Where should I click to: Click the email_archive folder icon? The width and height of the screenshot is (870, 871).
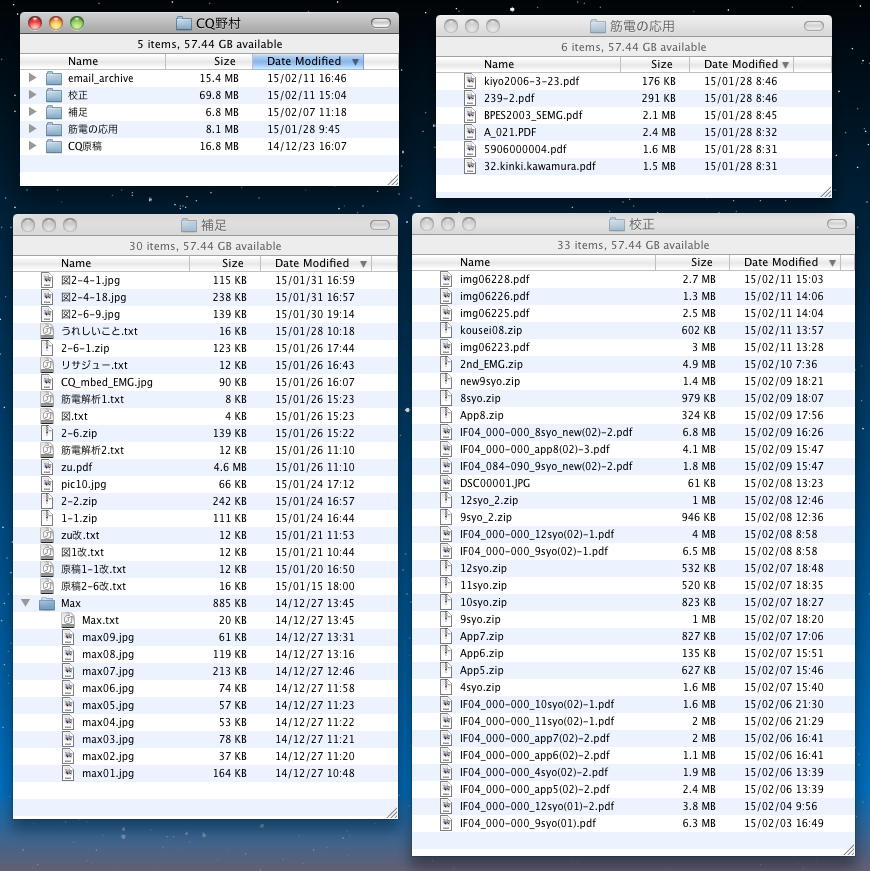(x=54, y=78)
